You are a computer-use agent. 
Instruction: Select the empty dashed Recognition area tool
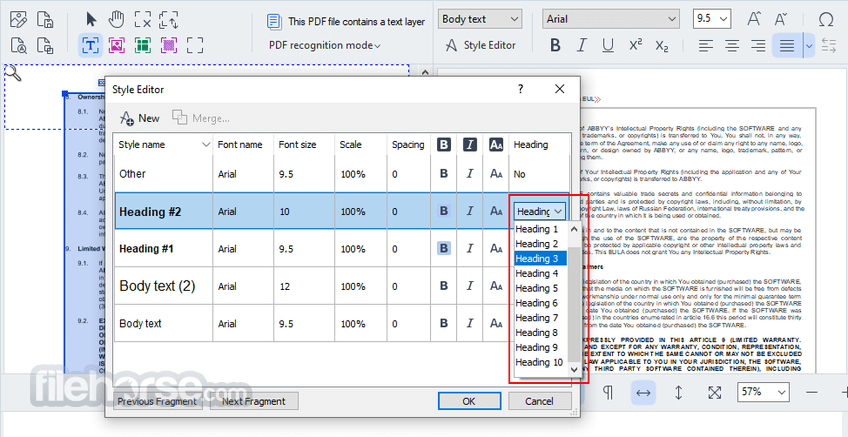(195, 45)
